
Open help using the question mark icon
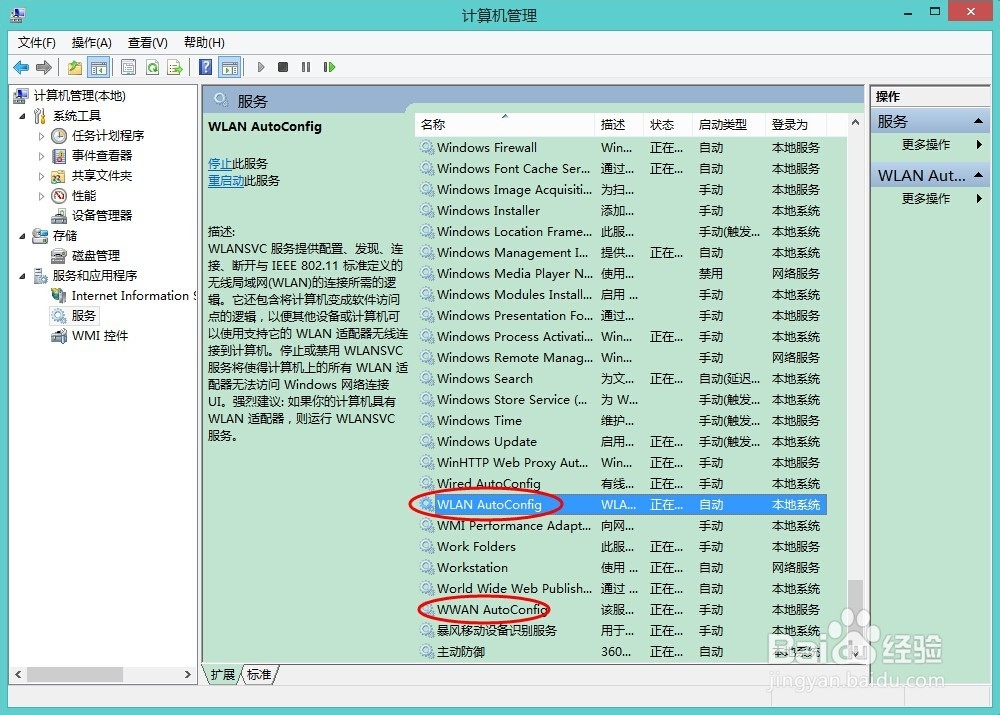click(205, 67)
